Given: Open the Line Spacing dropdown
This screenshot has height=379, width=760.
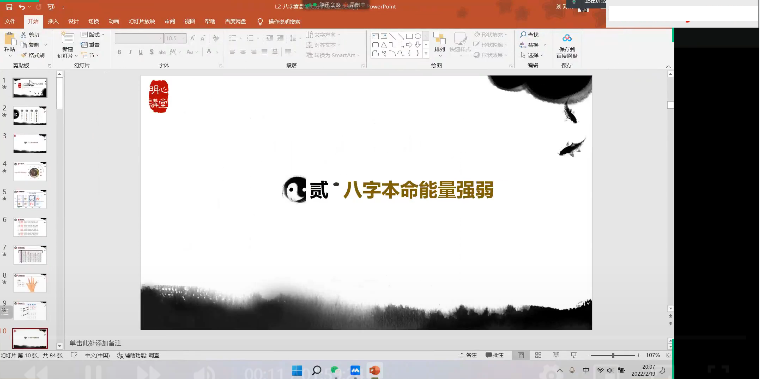Looking at the screenshot, I should [294, 38].
